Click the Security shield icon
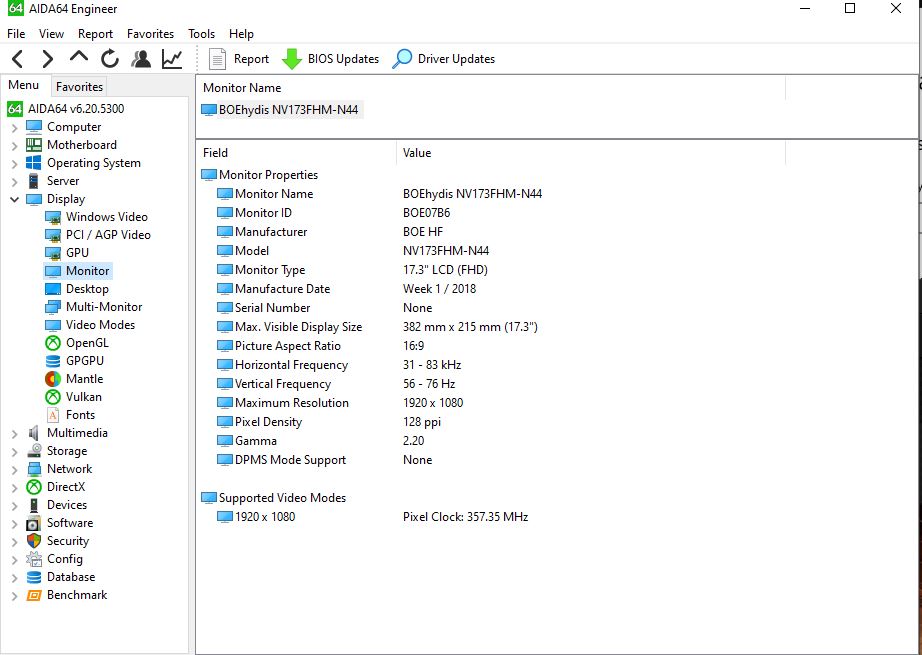Viewport: 922px width, 655px height. (34, 541)
